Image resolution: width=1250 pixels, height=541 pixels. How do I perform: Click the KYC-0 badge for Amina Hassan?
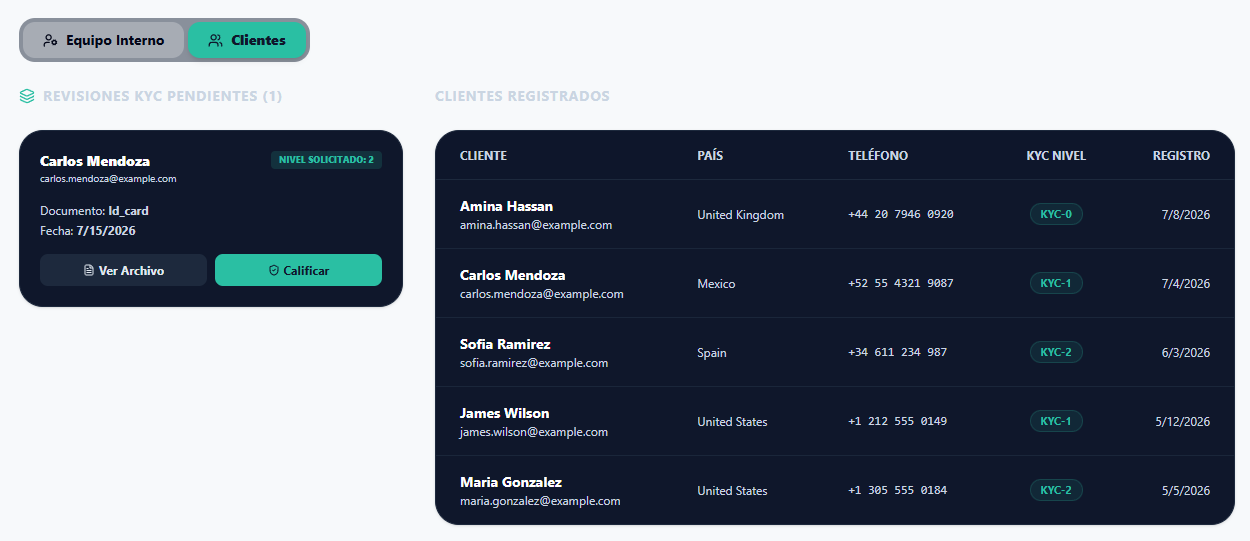tap(1056, 214)
